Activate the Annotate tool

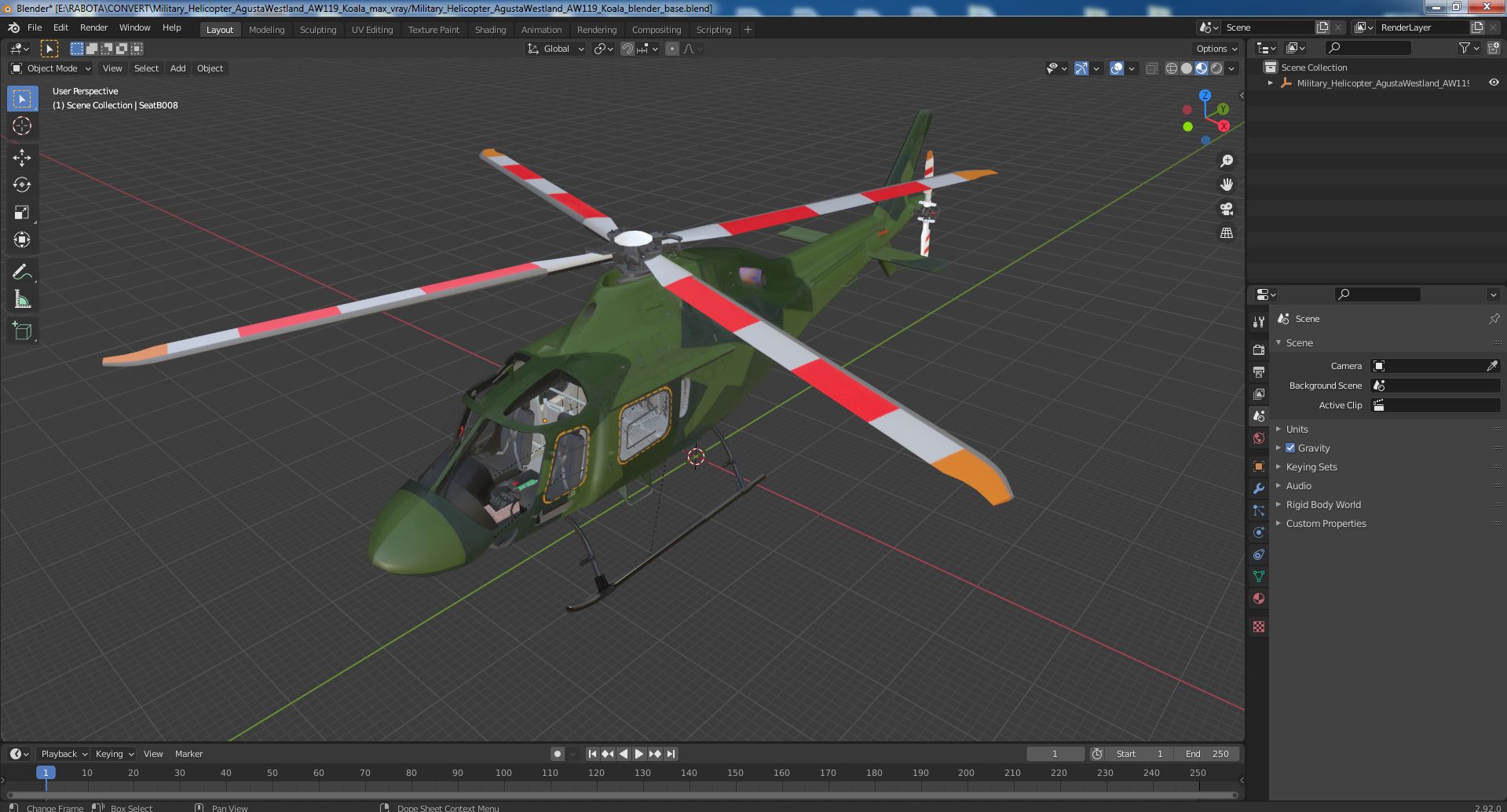coord(22,272)
